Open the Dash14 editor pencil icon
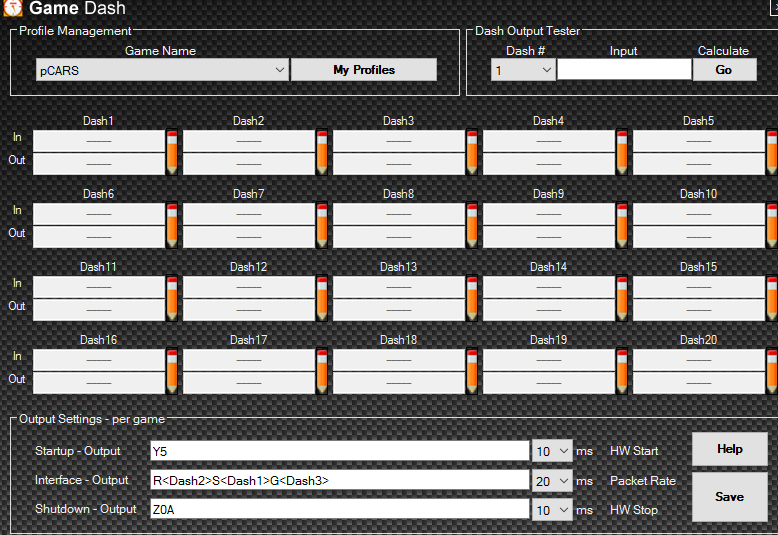778x535 pixels. click(x=622, y=298)
